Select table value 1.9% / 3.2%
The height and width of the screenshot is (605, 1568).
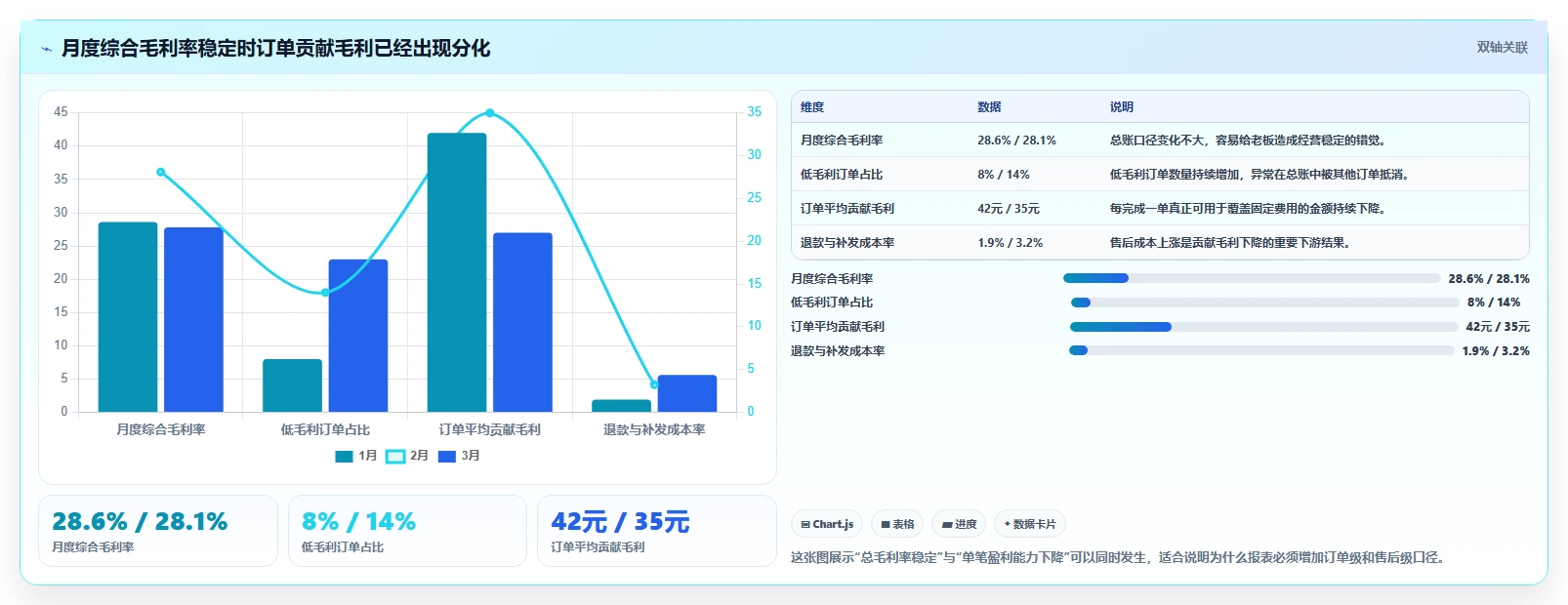point(1011,243)
